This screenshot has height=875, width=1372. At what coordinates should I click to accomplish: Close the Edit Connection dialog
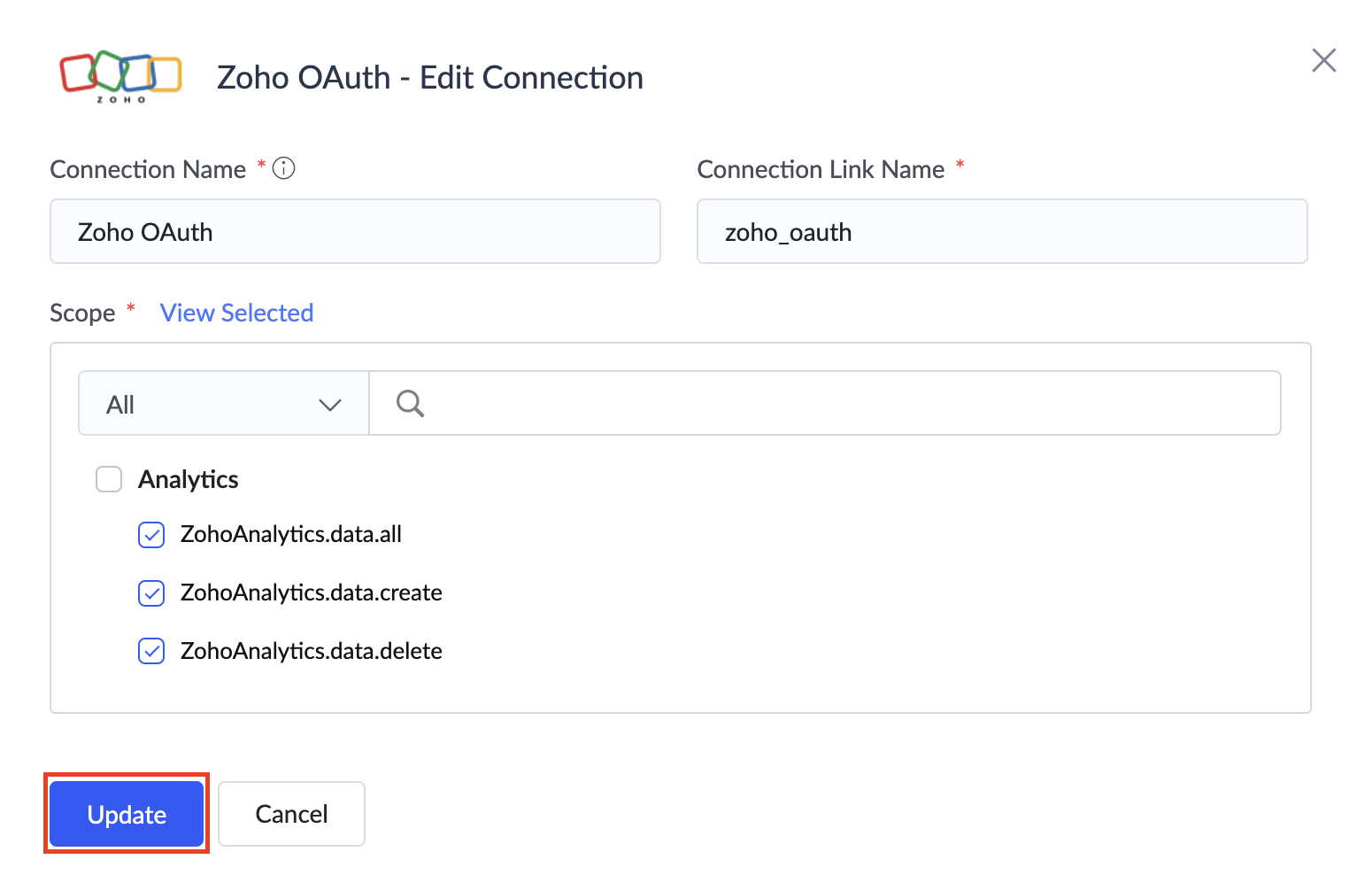coord(1323,60)
